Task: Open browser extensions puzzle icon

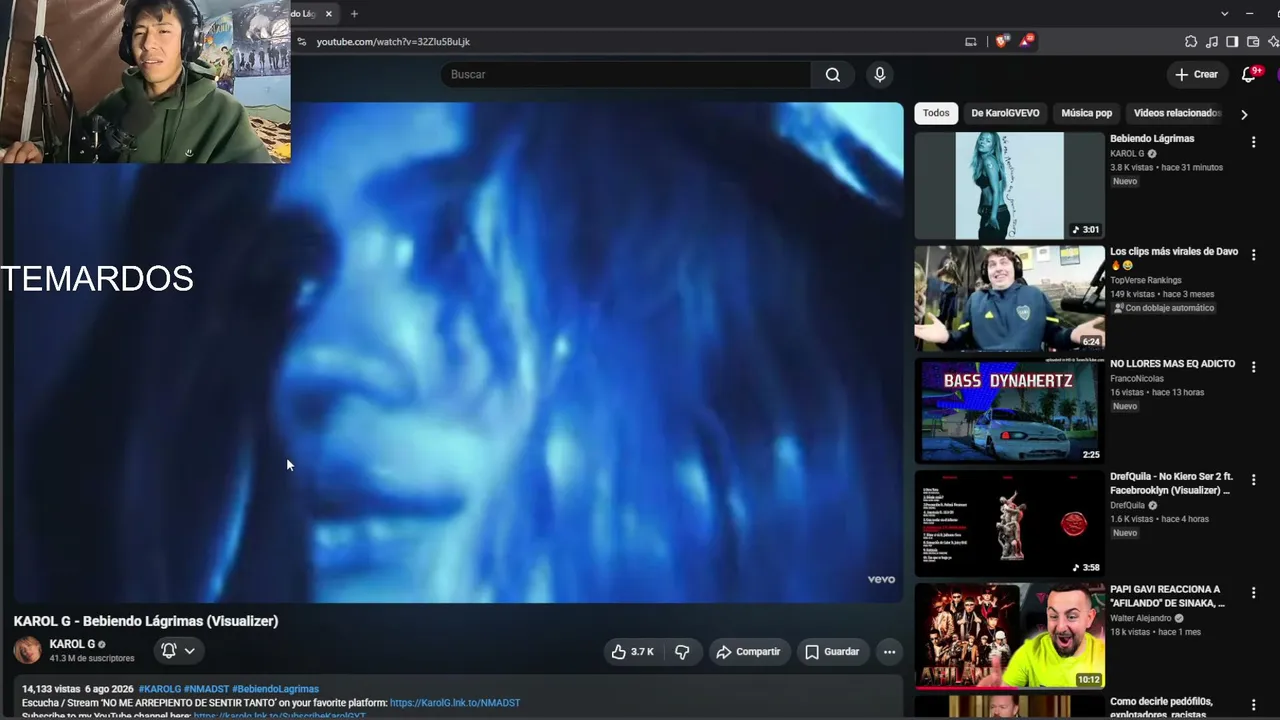Action: click(x=1191, y=42)
